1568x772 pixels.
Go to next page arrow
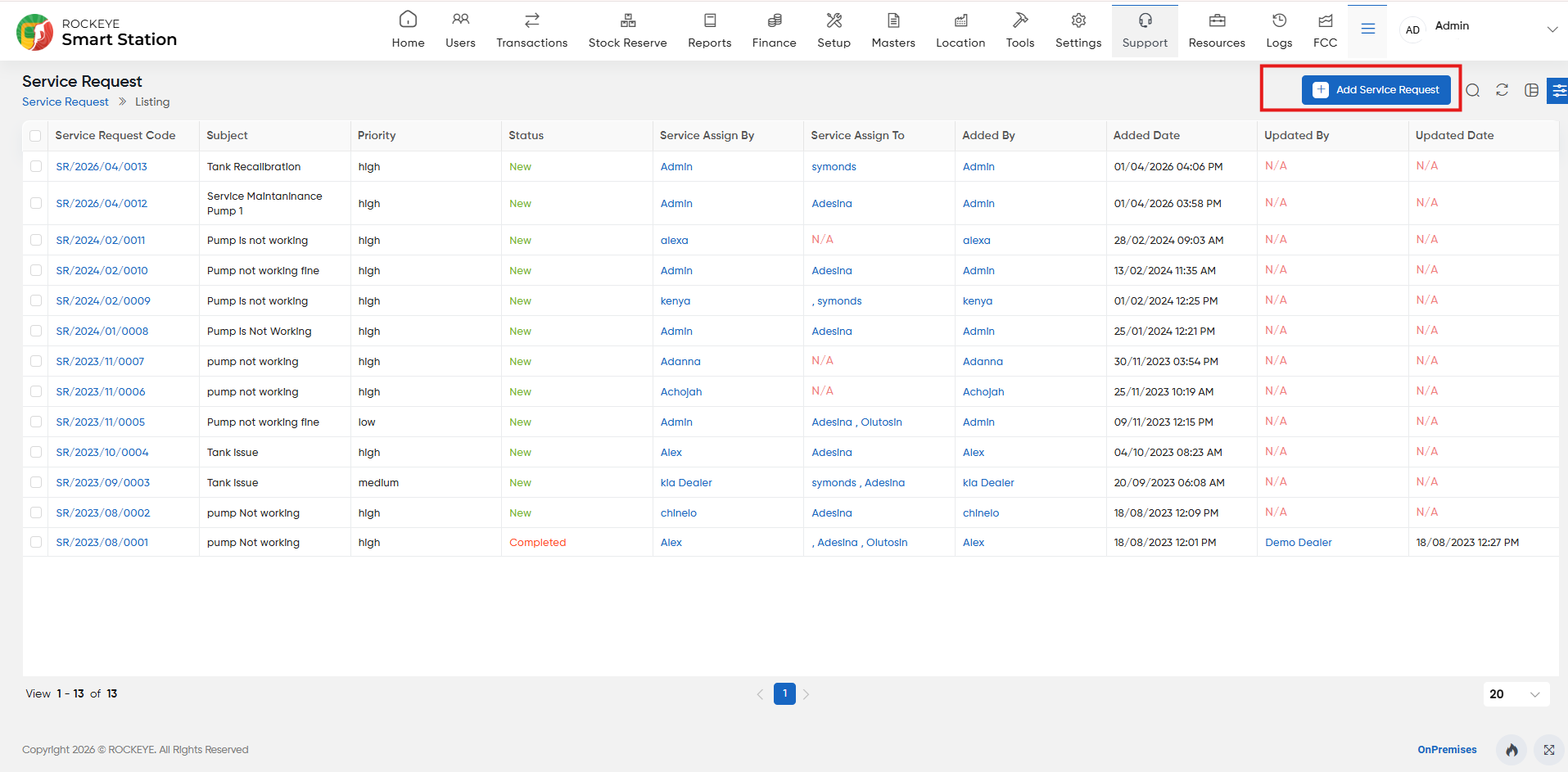806,694
